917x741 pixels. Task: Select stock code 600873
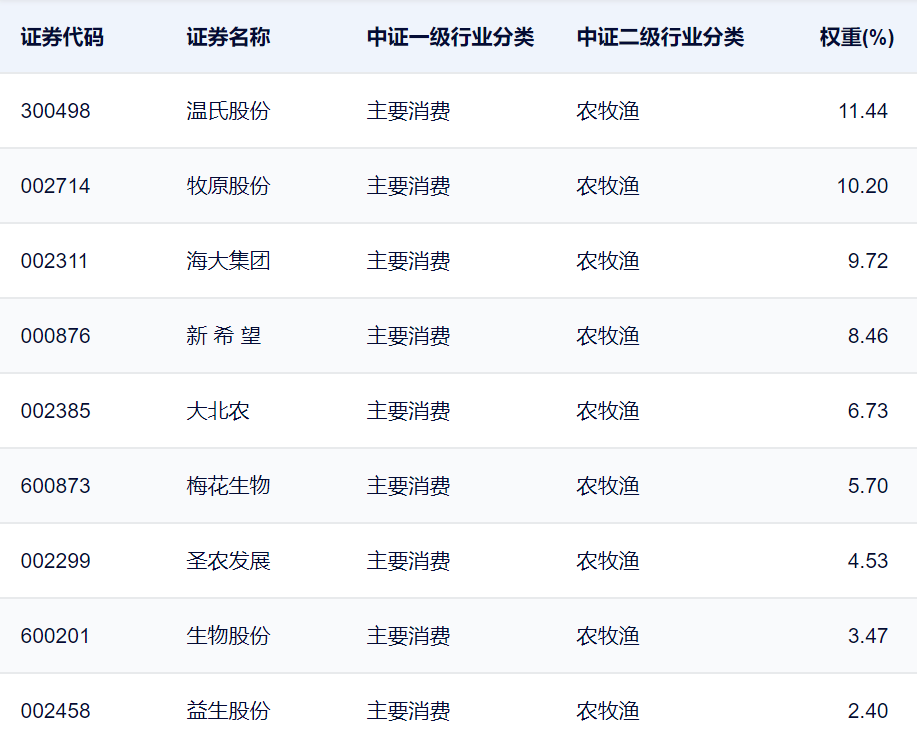pos(56,485)
